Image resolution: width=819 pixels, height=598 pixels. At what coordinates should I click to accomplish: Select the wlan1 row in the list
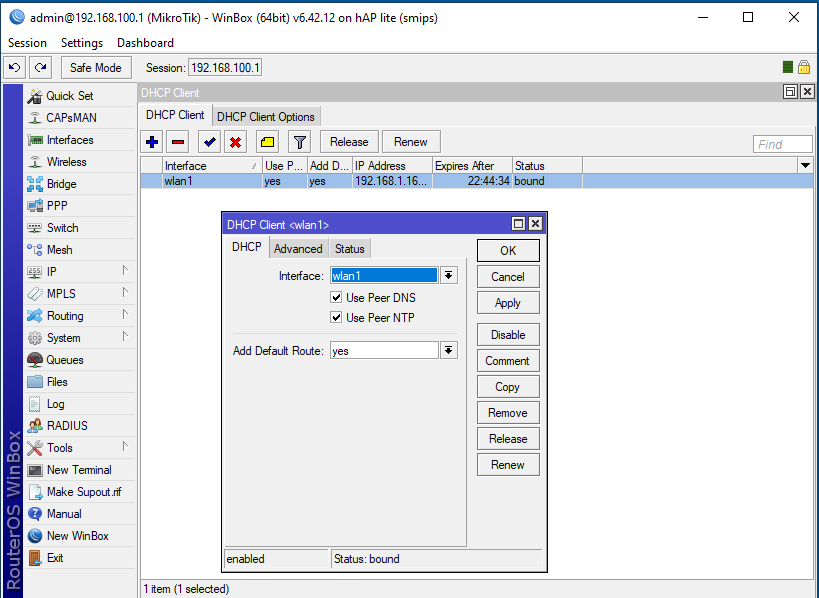(x=477, y=181)
